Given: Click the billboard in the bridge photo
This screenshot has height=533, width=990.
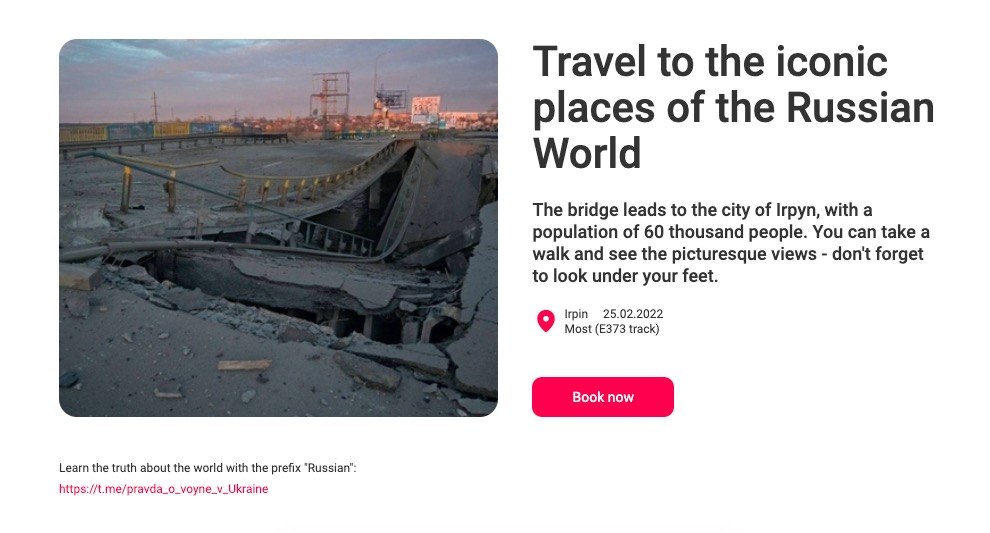Looking at the screenshot, I should 425,107.
